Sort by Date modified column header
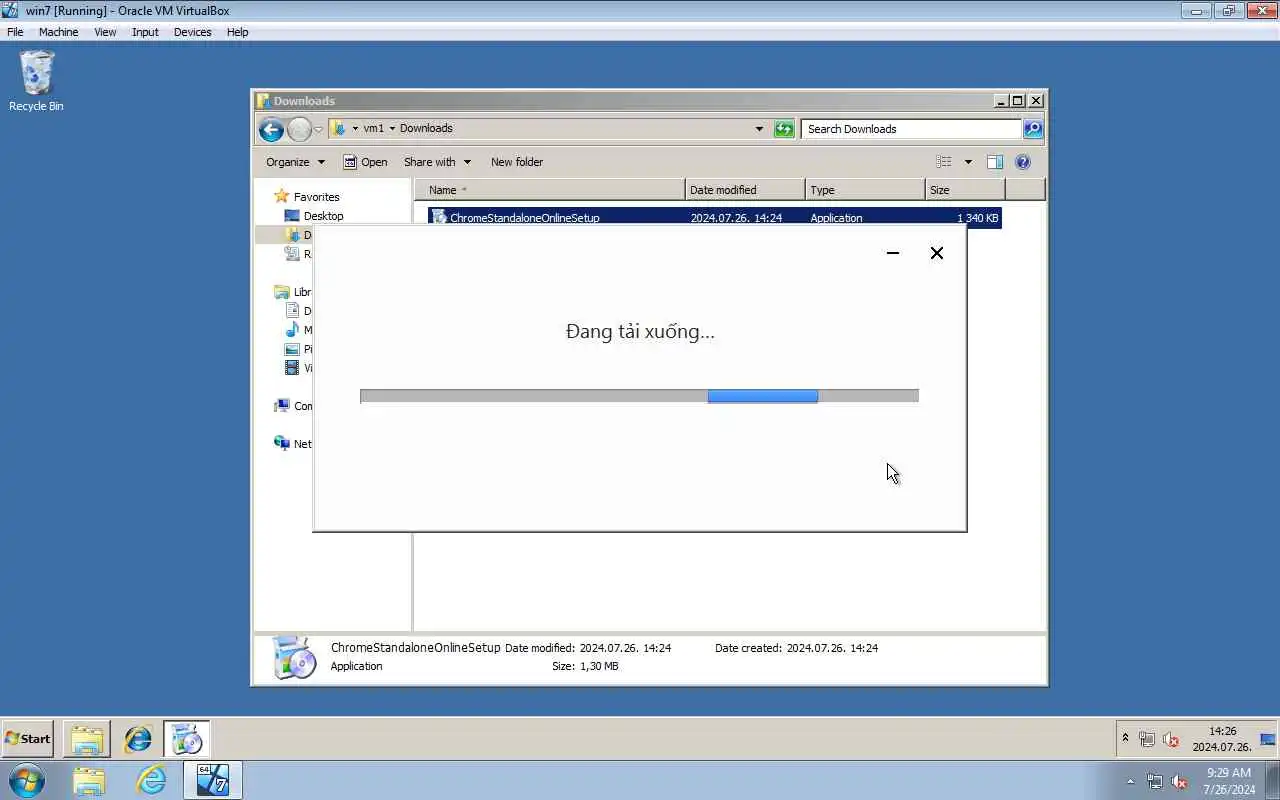1280x800 pixels. point(745,190)
